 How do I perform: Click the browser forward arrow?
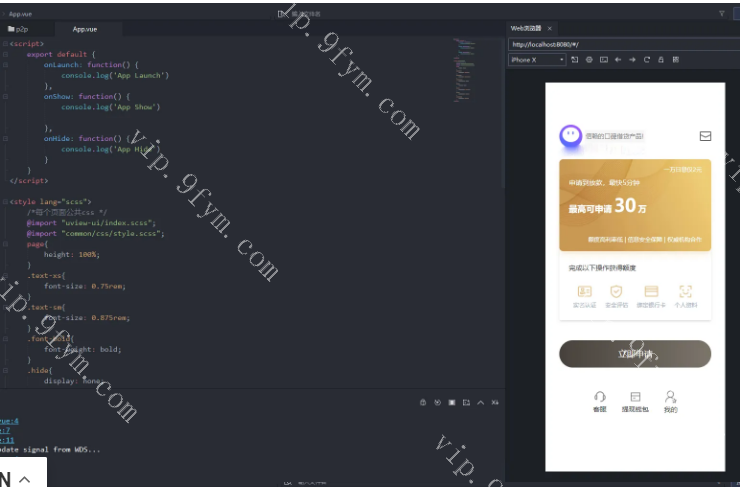coord(632,60)
